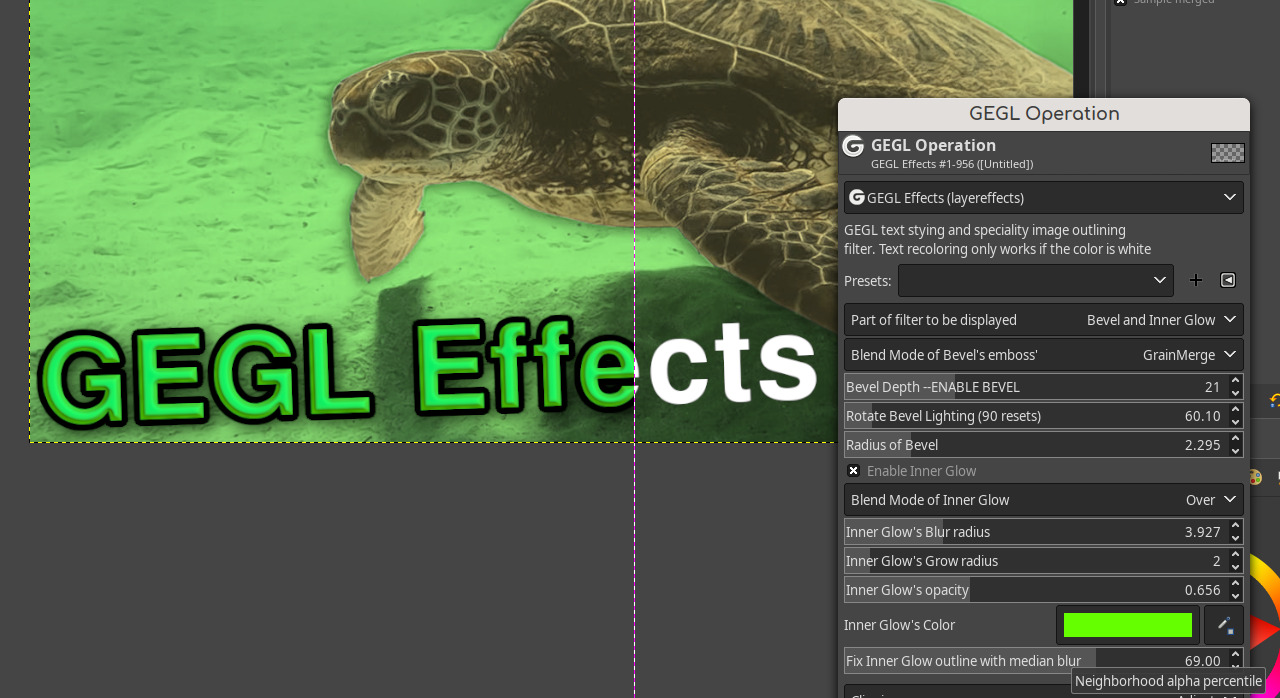Click the Inner Glow's Blur radius slider
Image resolution: width=1280 pixels, height=698 pixels.
click(1035, 532)
